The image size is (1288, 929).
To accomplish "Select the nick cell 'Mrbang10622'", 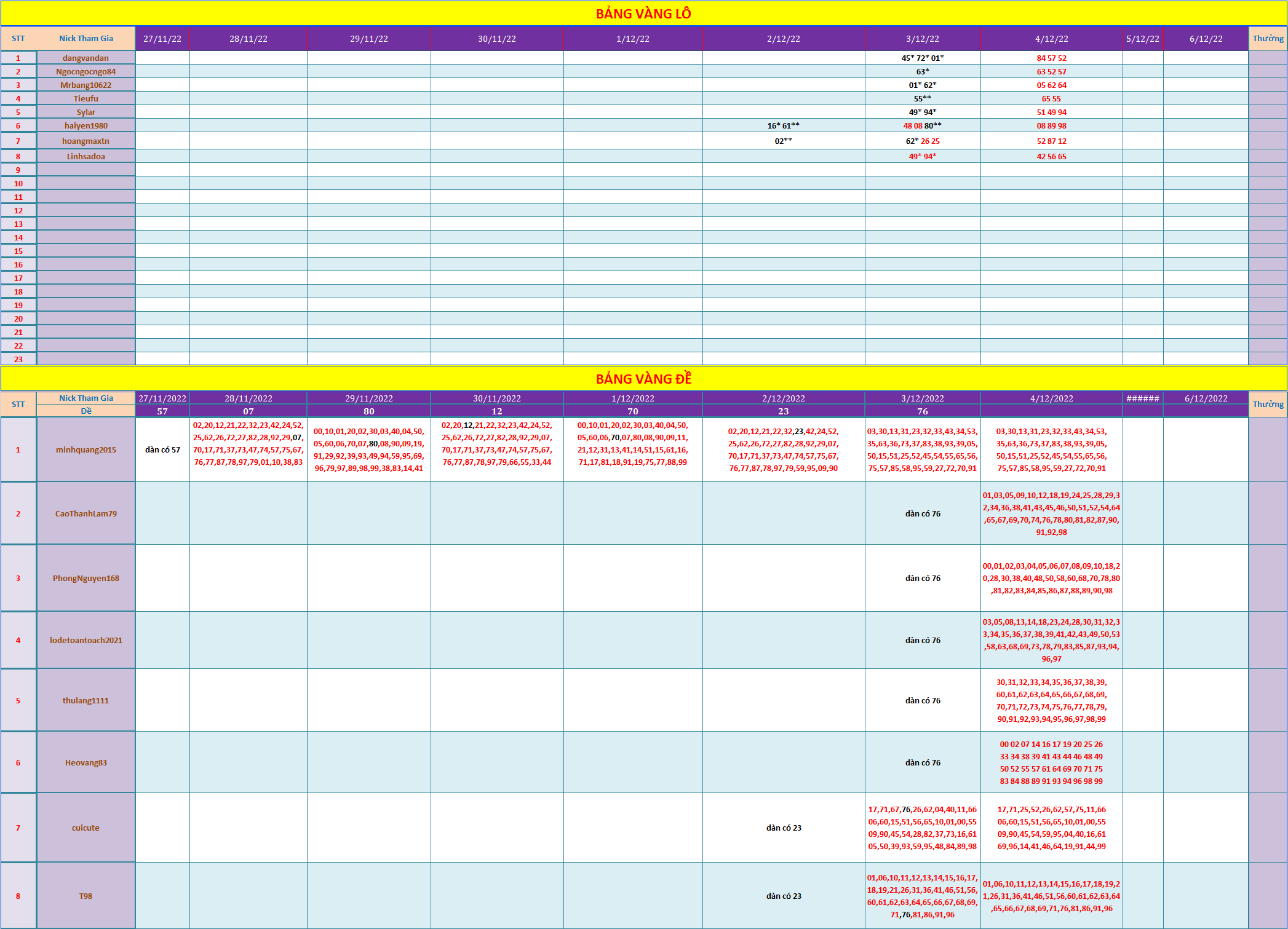I will (x=86, y=85).
